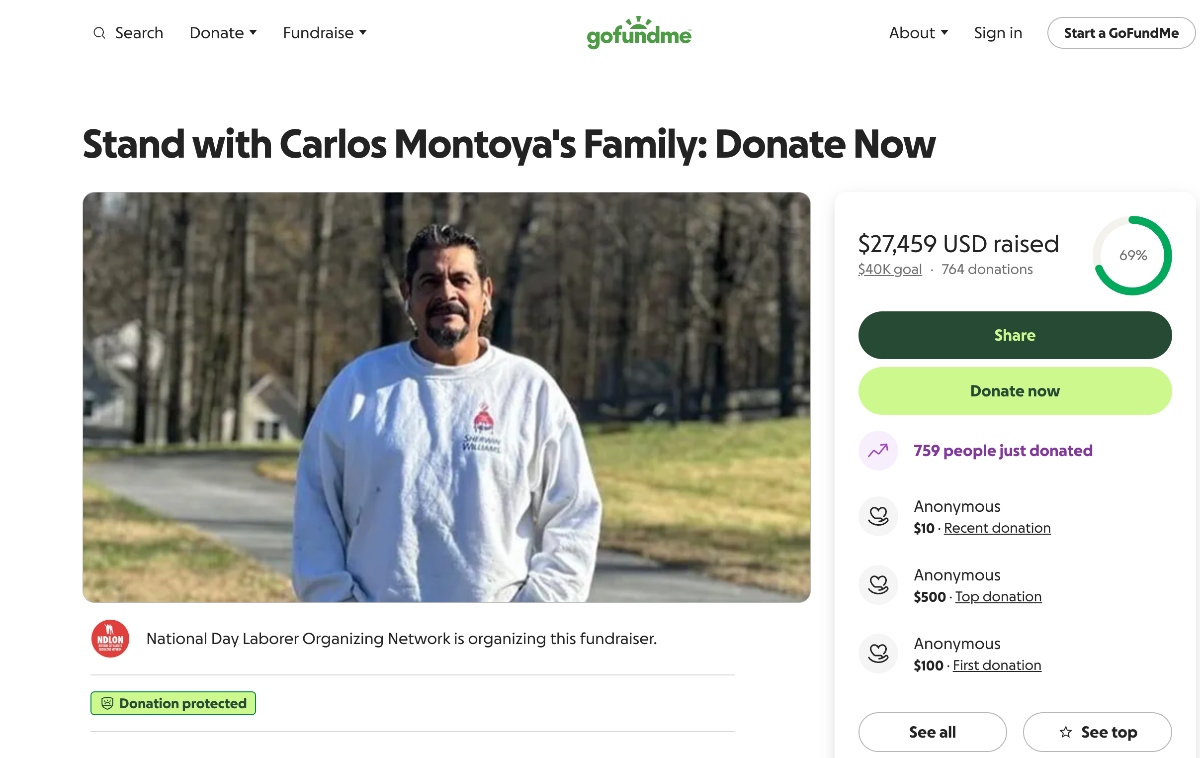Click the $10 recent donation heart icon

click(x=878, y=517)
